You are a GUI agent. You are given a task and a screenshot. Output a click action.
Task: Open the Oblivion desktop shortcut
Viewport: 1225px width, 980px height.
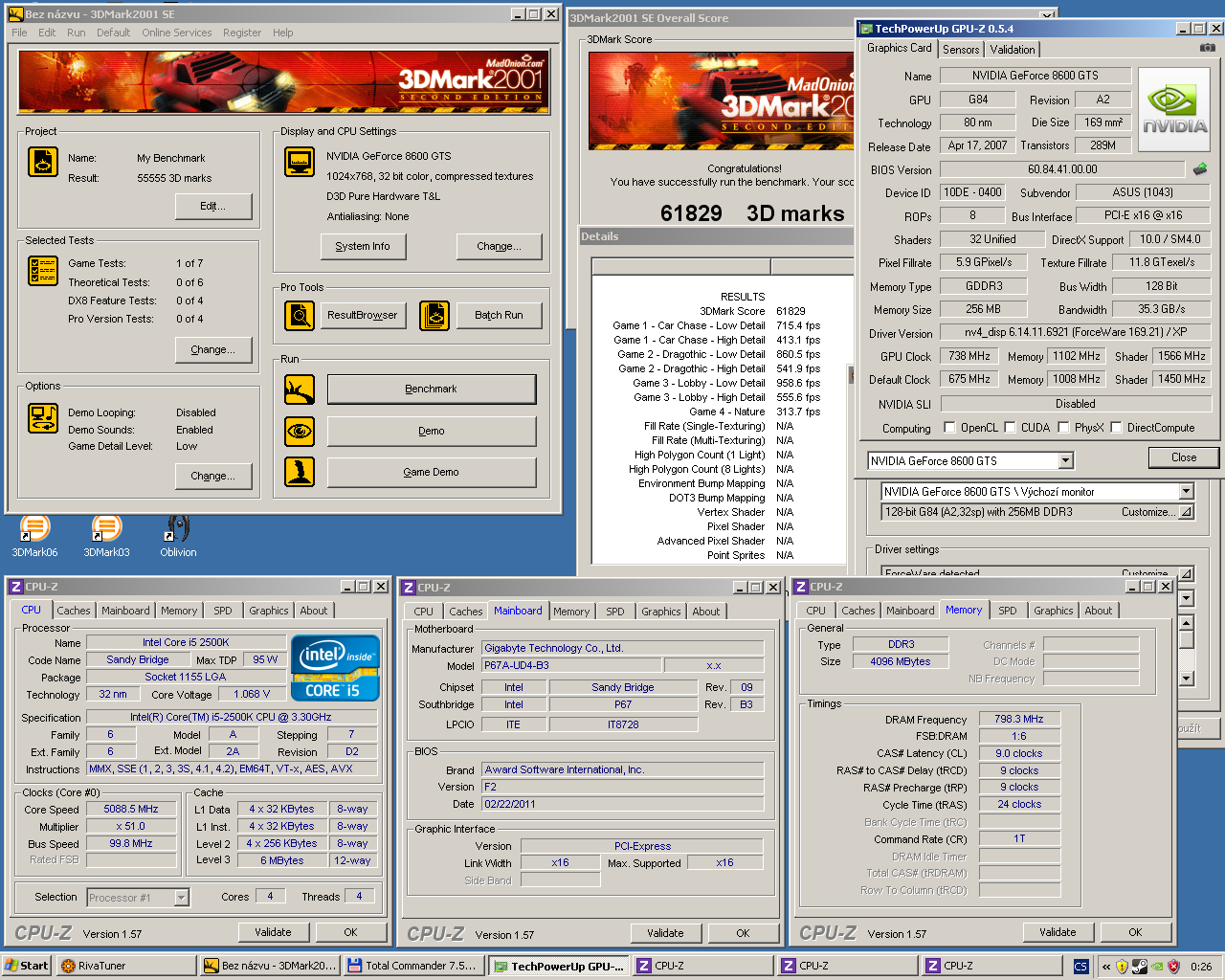click(x=178, y=537)
